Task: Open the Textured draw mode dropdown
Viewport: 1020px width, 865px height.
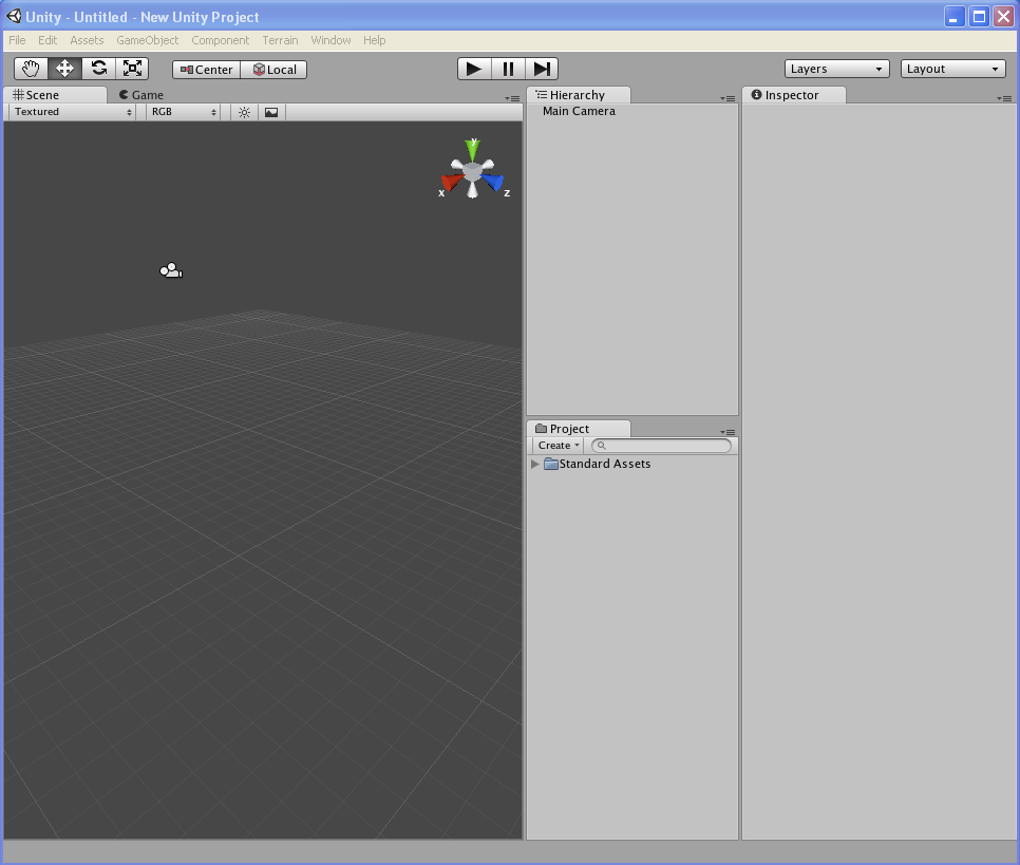Action: (x=73, y=112)
